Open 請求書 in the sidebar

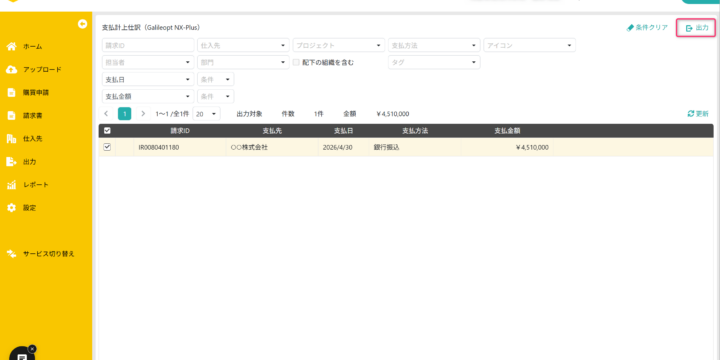tap(33, 116)
